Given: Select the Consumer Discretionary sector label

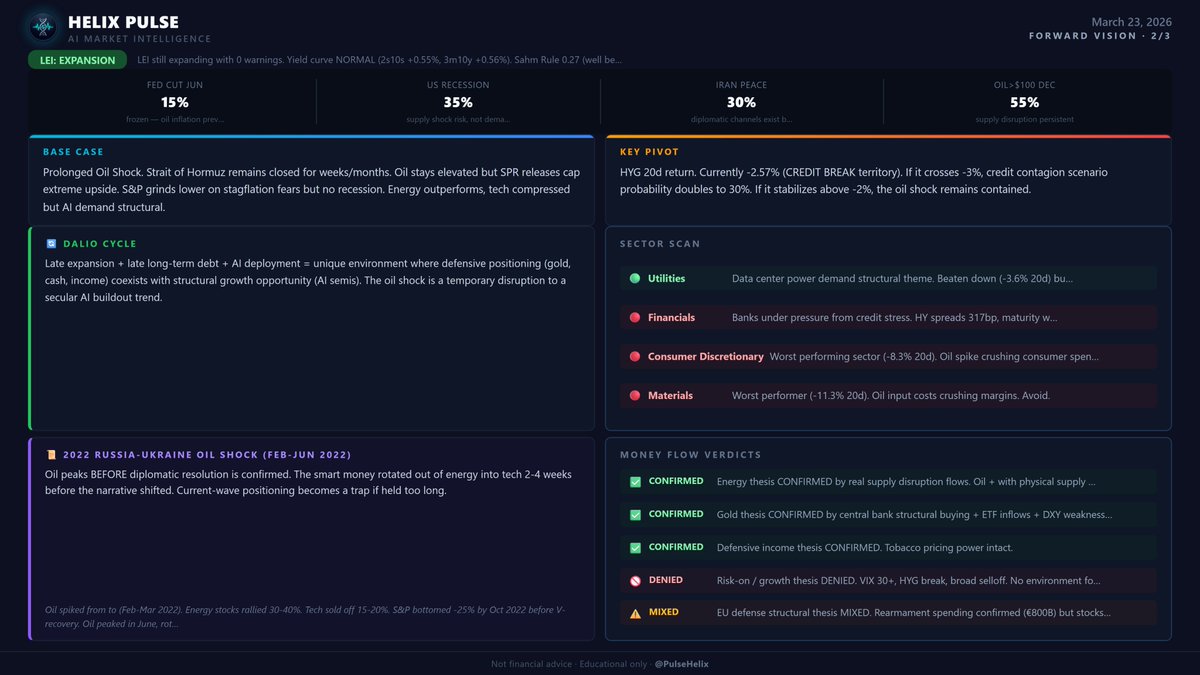Looking at the screenshot, I should coord(706,356).
